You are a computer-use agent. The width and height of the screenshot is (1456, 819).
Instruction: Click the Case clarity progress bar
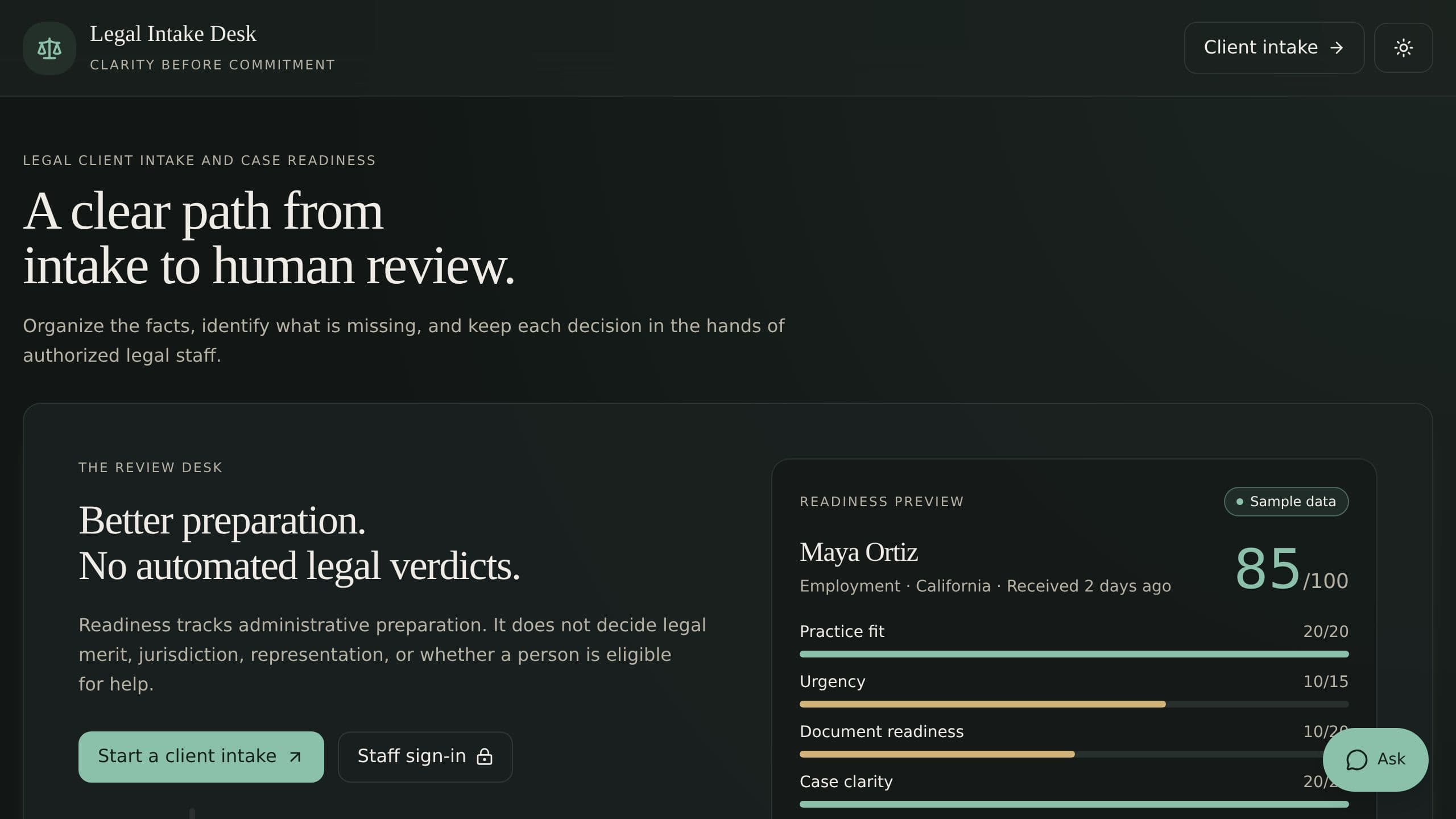click(x=1074, y=804)
